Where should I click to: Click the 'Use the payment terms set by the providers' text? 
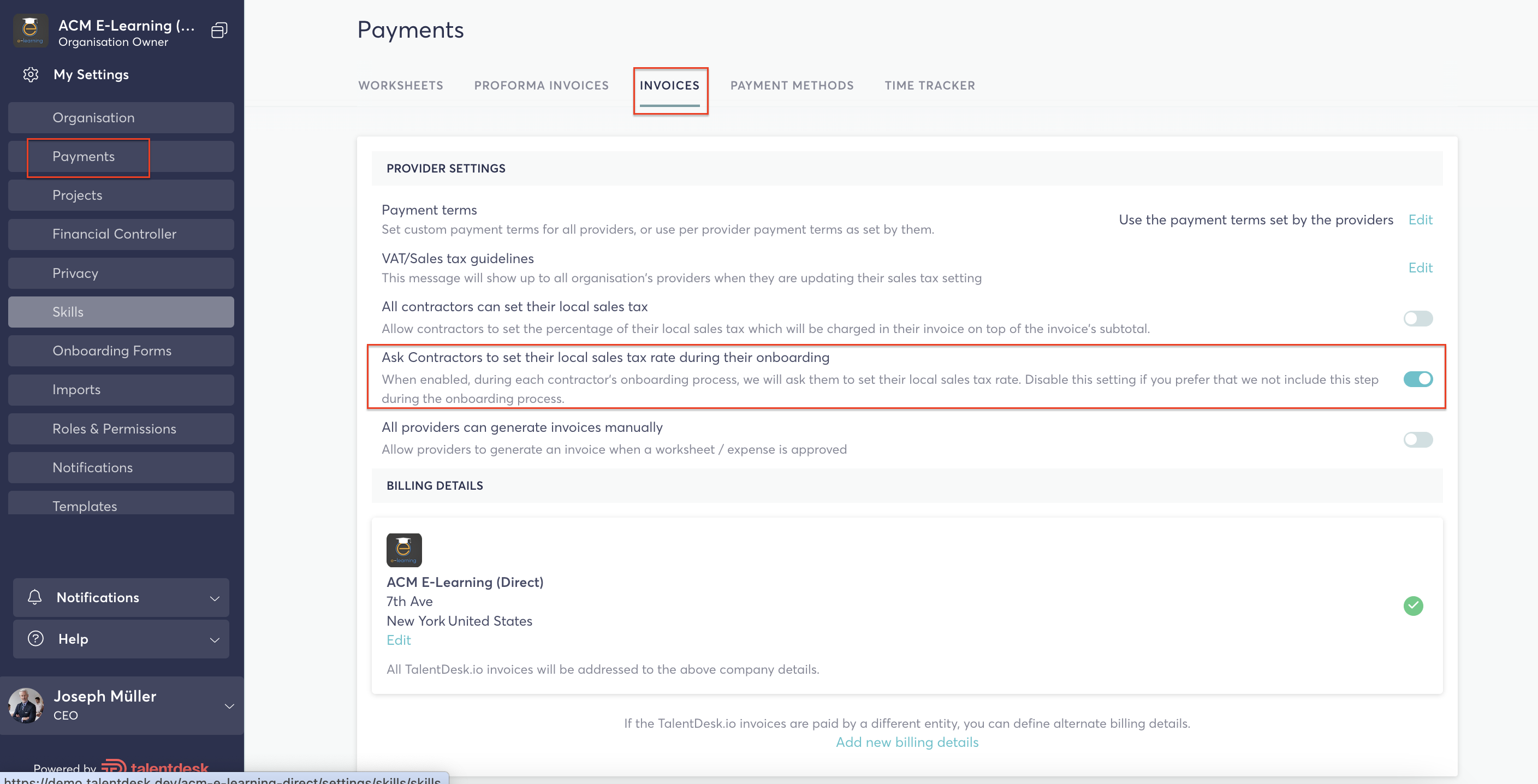(x=1256, y=219)
